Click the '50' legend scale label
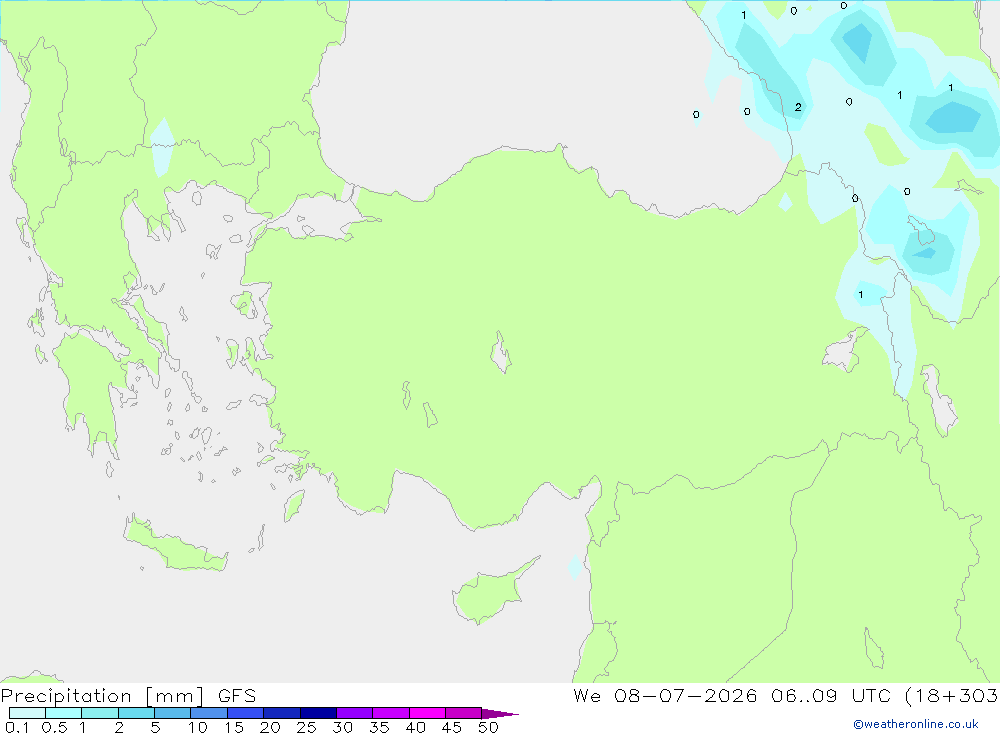 point(488,727)
